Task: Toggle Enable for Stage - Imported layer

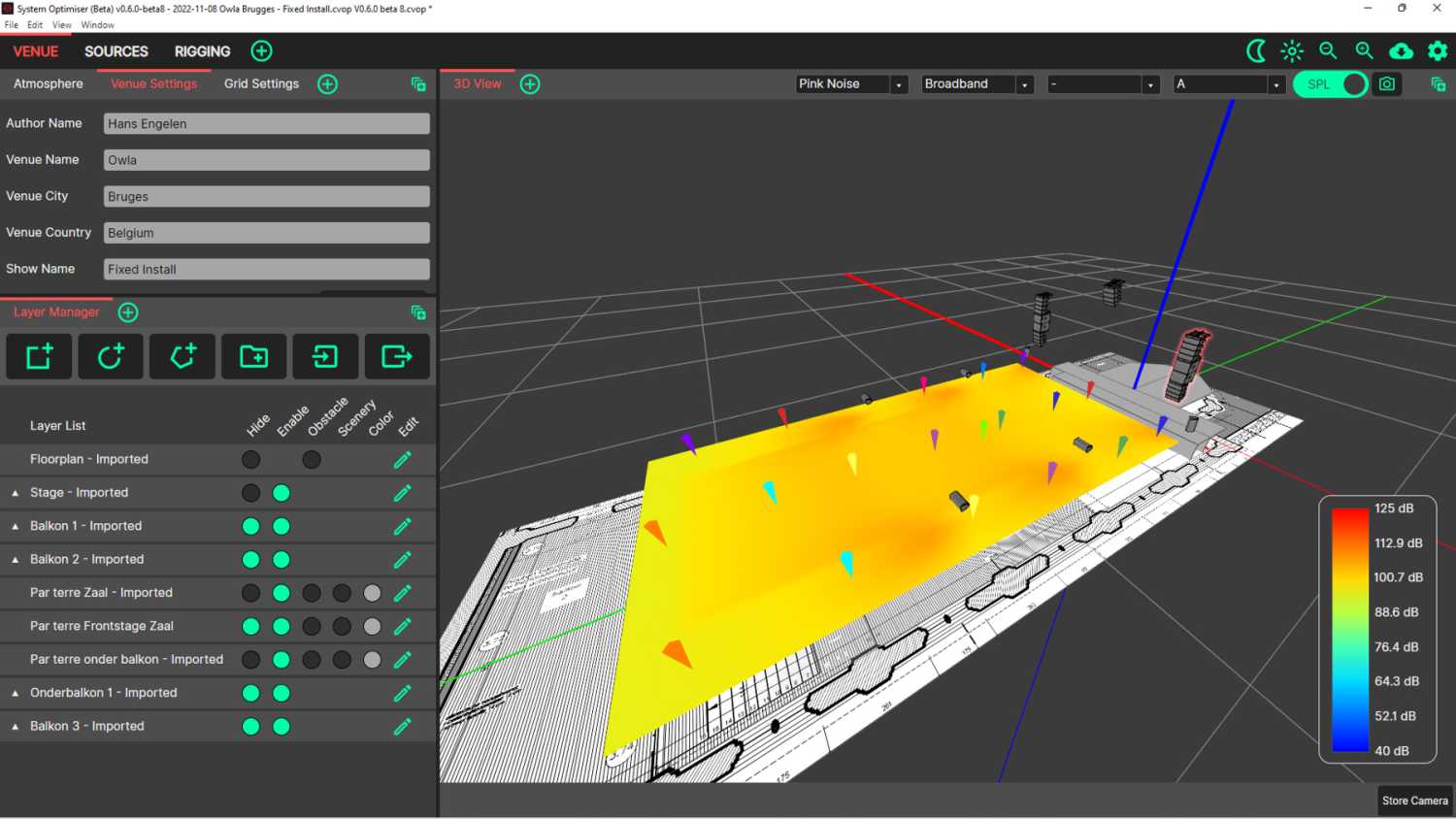Action: tap(281, 493)
